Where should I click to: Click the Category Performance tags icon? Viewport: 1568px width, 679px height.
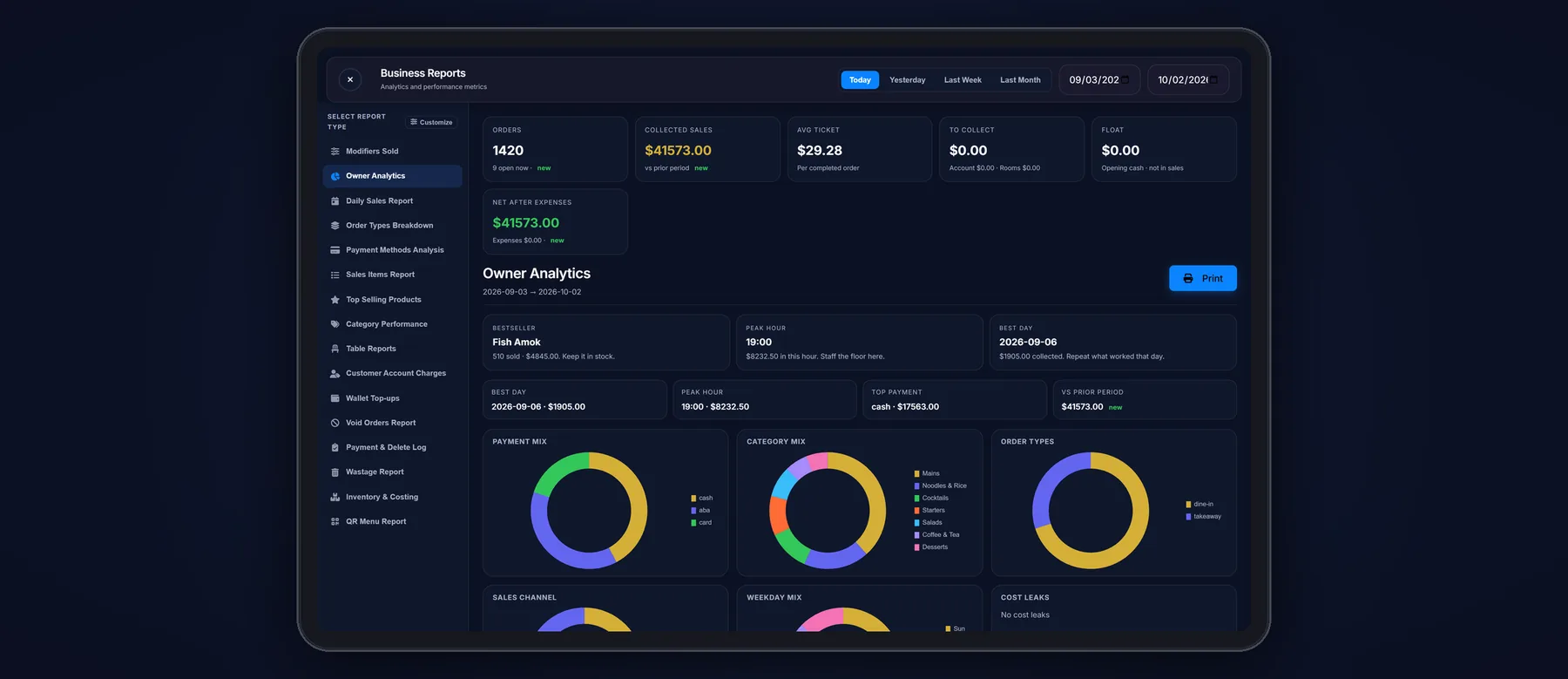coord(335,324)
